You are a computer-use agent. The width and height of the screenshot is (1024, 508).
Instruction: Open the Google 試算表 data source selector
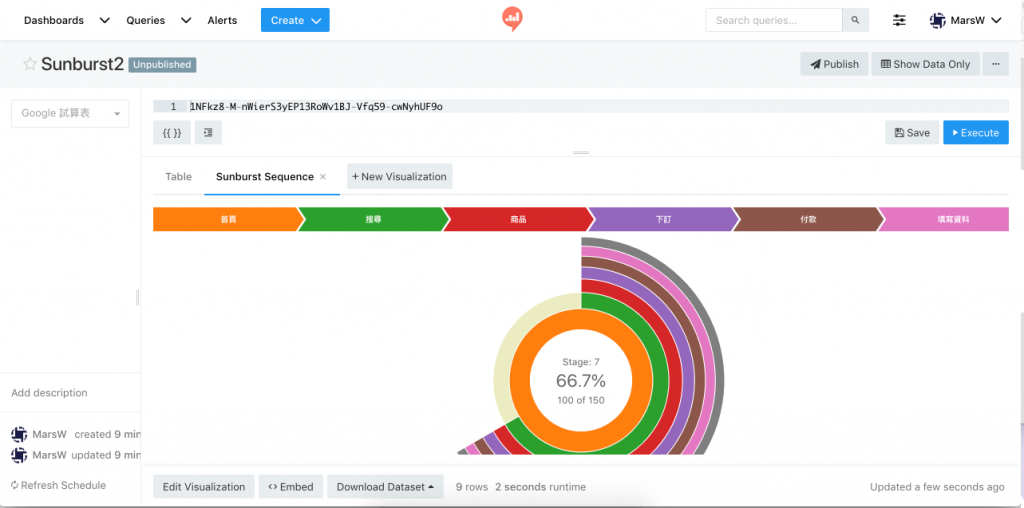click(70, 114)
